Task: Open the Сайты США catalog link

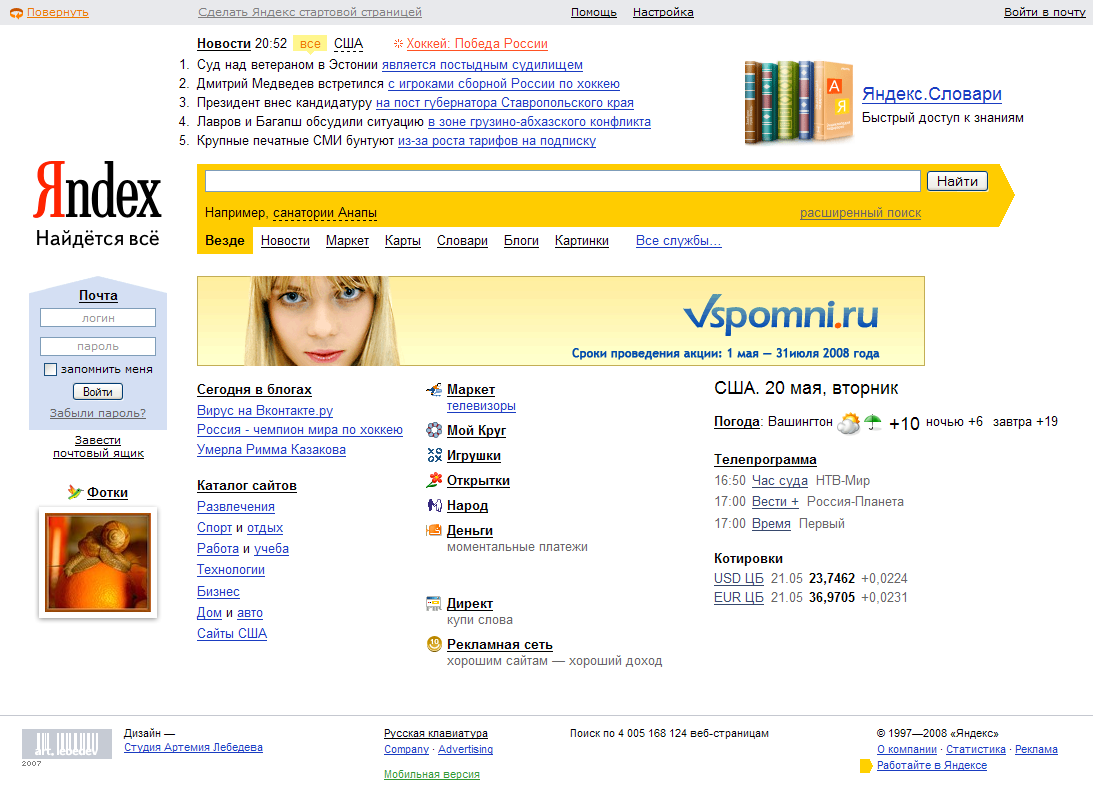Action: [x=232, y=633]
